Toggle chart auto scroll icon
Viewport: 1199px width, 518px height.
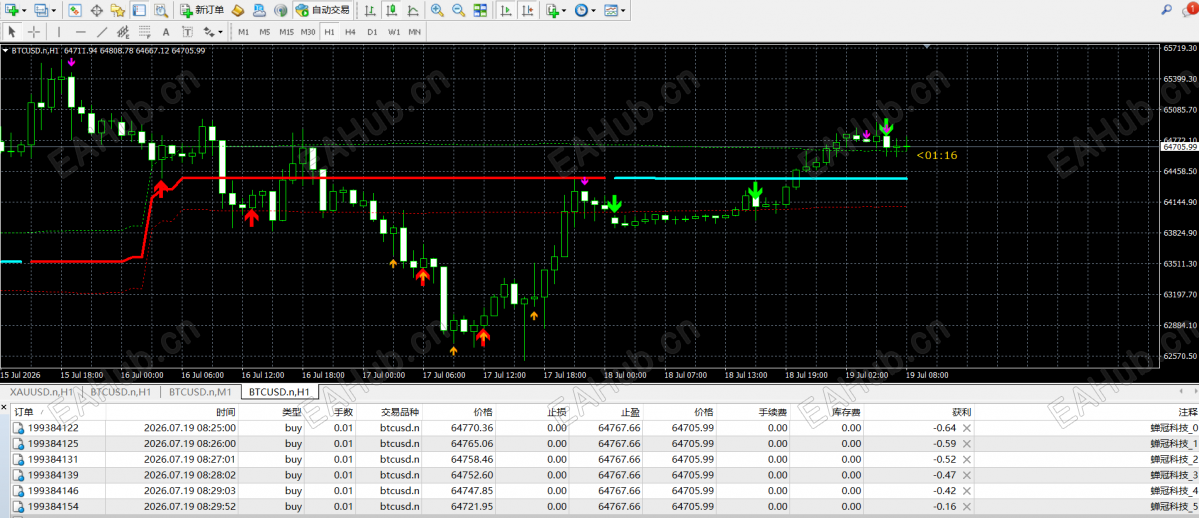click(x=505, y=11)
